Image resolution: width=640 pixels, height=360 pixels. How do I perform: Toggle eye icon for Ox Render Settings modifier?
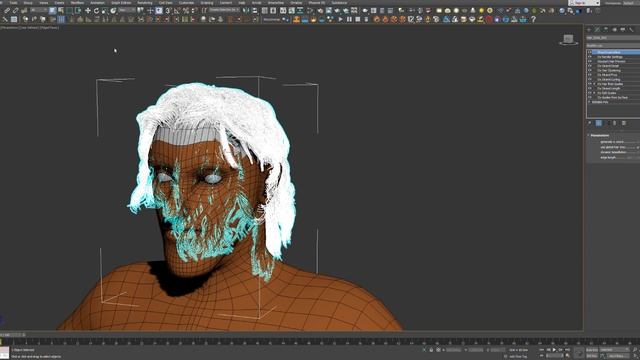pos(589,57)
